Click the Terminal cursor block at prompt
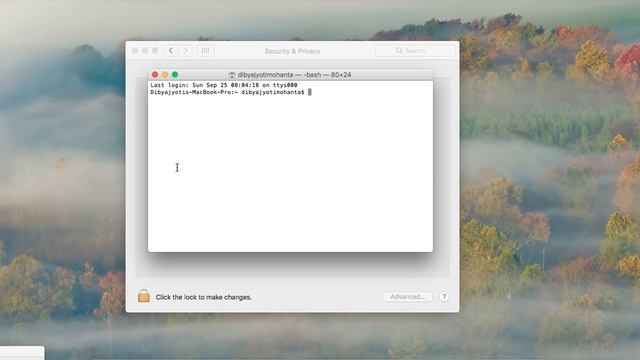This screenshot has width=640, height=360. (x=310, y=92)
